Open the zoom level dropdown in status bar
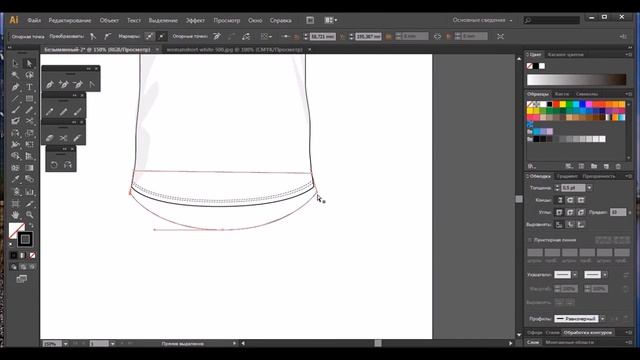 (65, 344)
